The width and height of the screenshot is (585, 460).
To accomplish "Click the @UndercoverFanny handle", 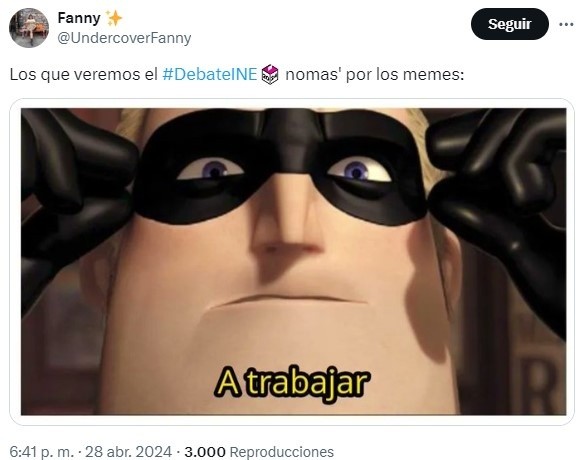I will [x=124, y=38].
